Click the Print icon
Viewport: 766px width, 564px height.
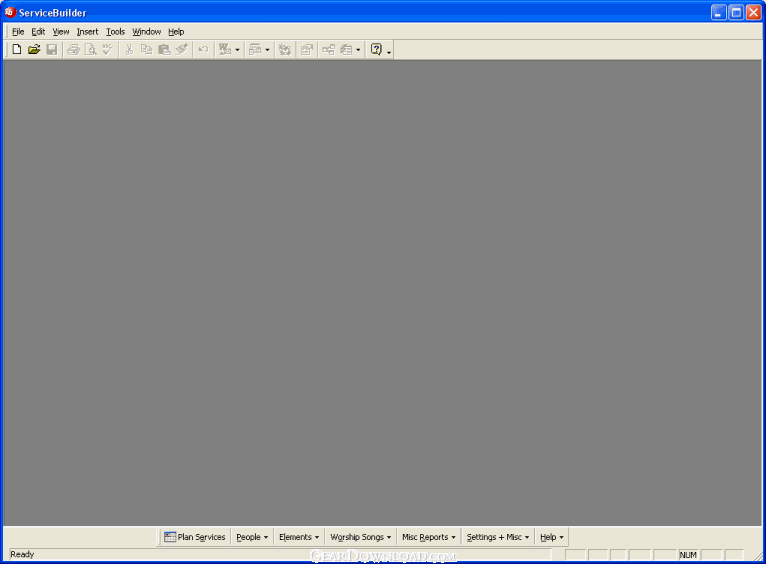[73, 49]
